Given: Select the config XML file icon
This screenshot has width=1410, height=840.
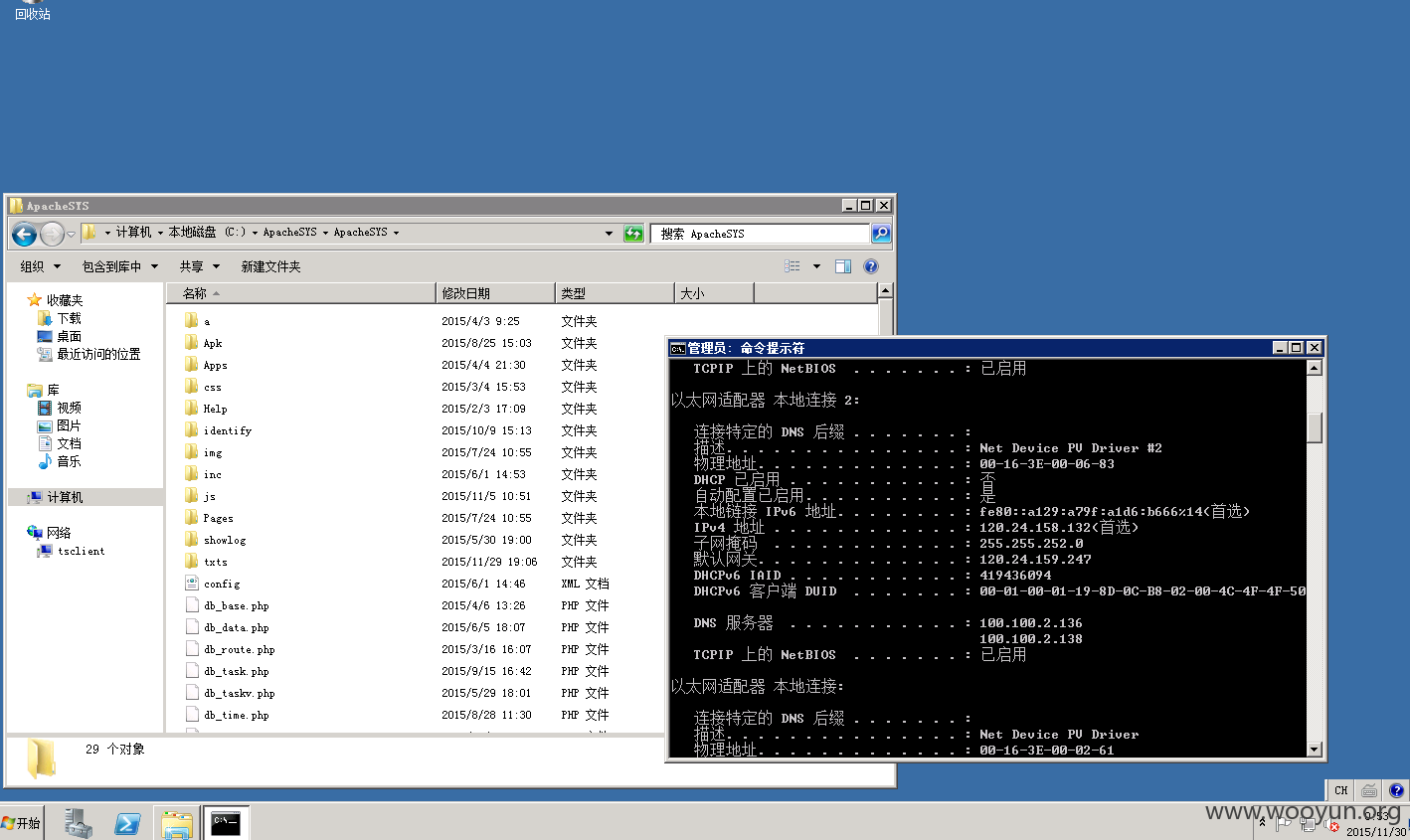Looking at the screenshot, I should 191,583.
